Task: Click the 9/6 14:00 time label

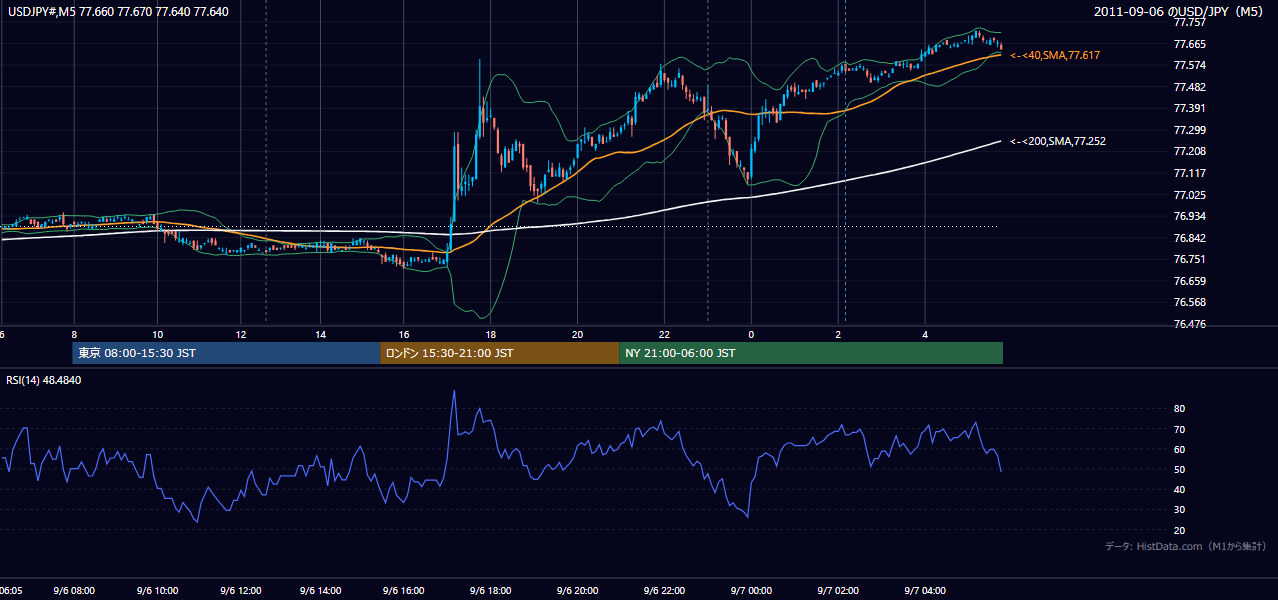Action: click(322, 591)
